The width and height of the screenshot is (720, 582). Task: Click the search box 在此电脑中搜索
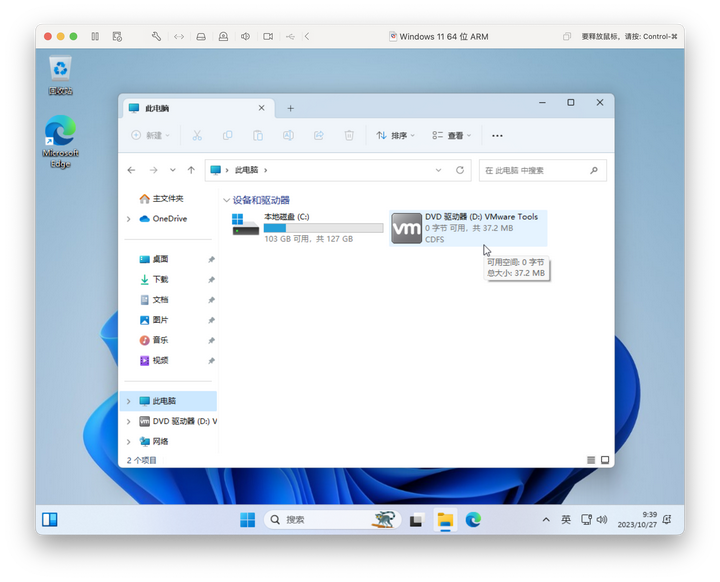point(542,170)
